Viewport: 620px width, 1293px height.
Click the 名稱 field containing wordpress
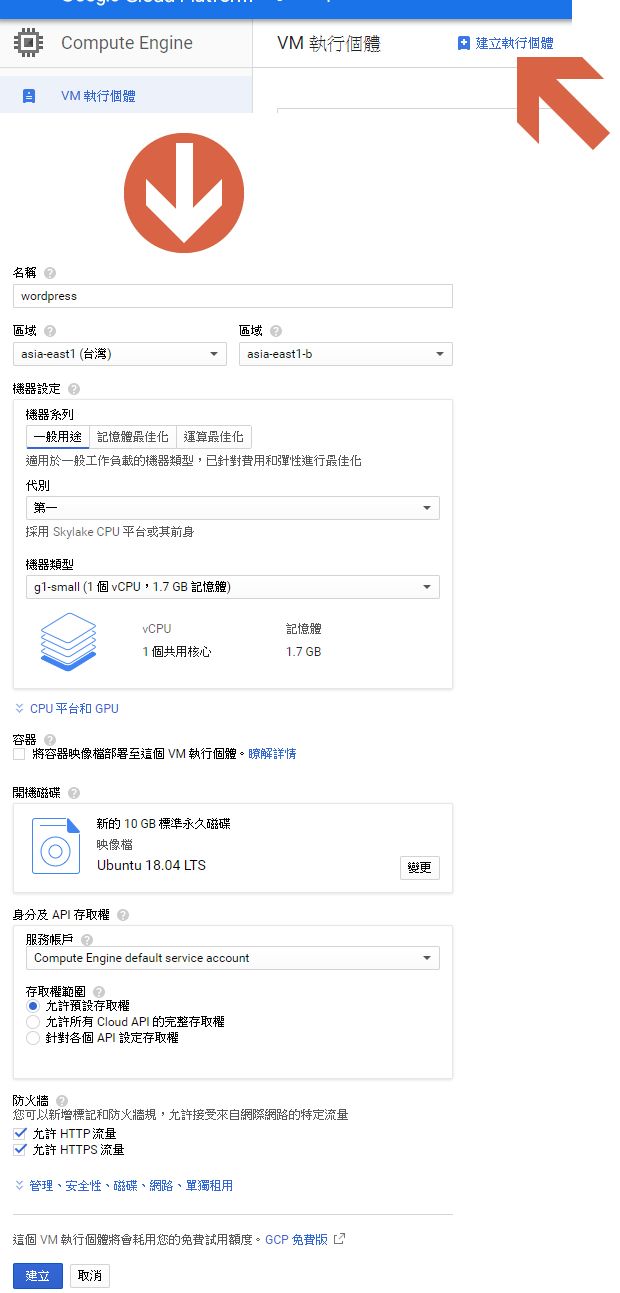[232, 296]
